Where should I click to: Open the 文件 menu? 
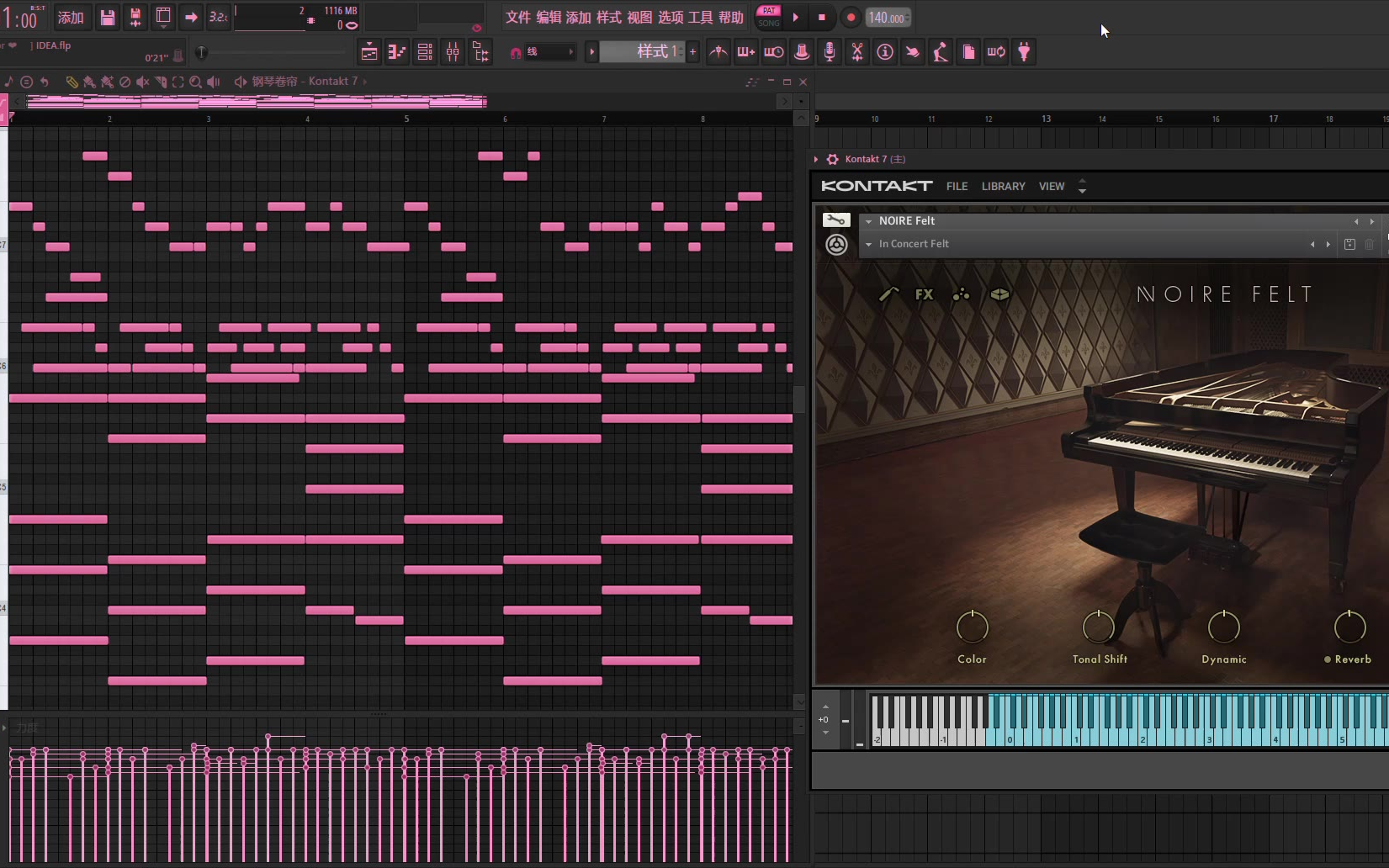pyautogui.click(x=517, y=18)
